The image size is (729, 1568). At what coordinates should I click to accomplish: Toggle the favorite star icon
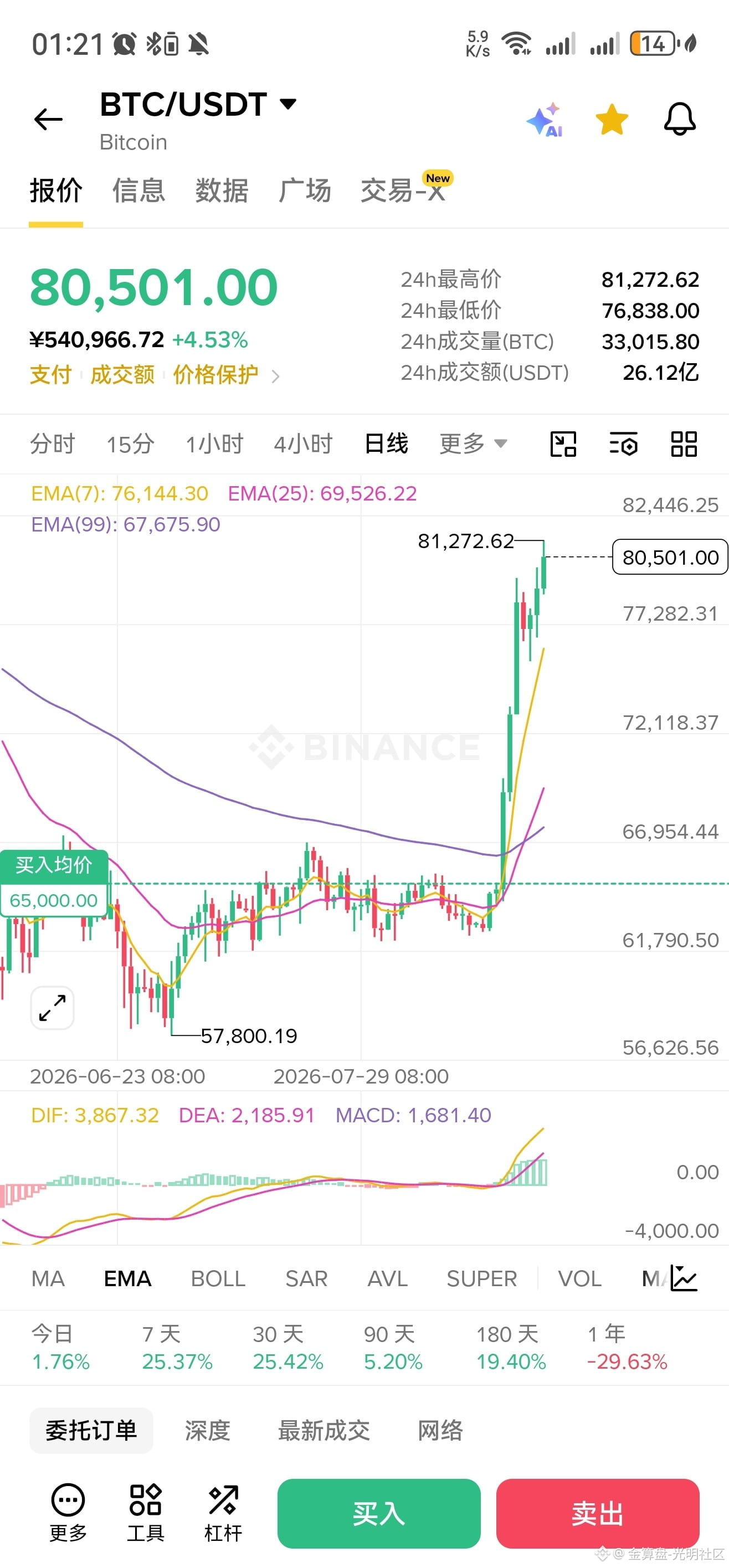pos(612,119)
